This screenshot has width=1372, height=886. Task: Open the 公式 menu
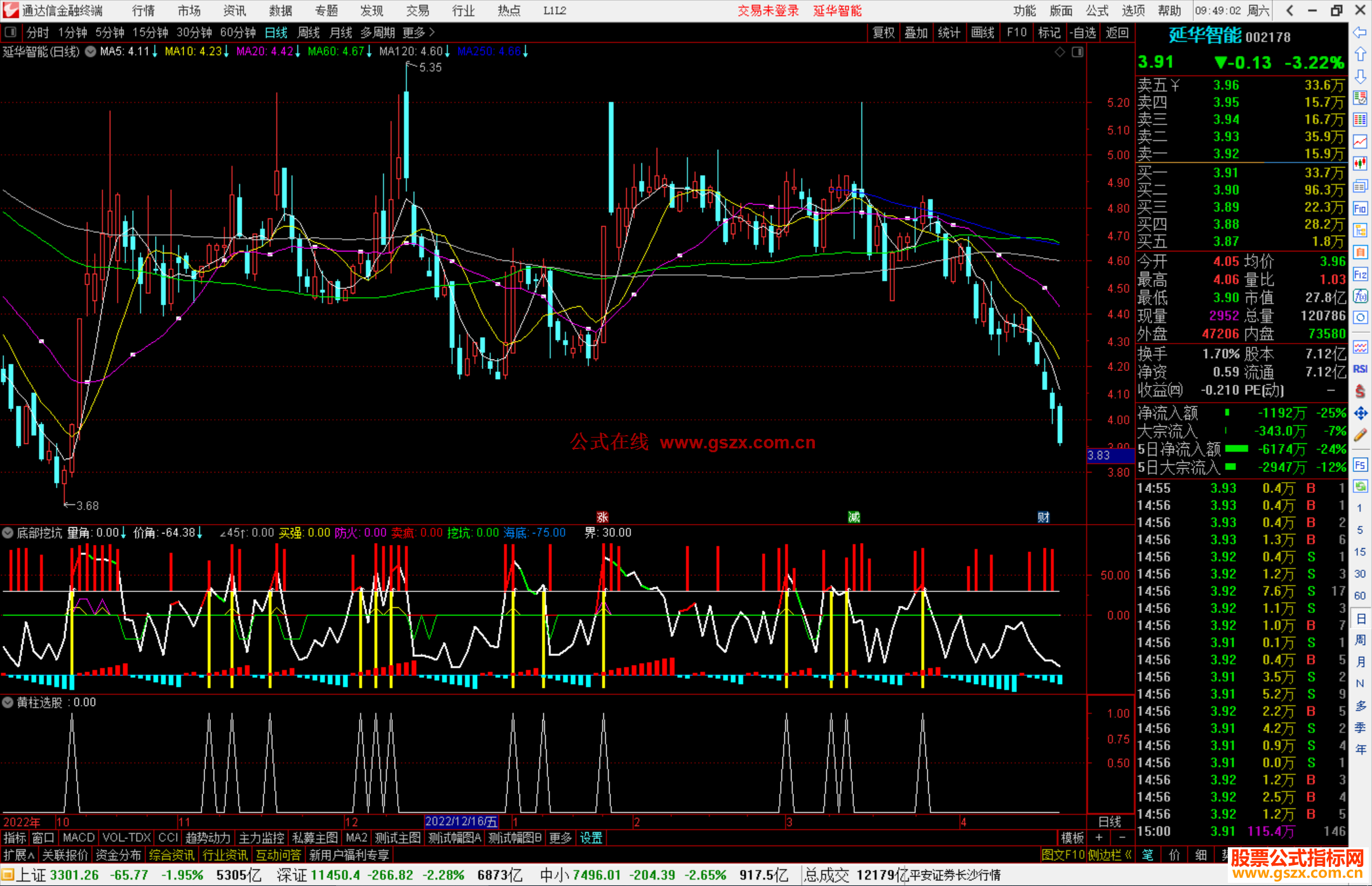click(1097, 11)
